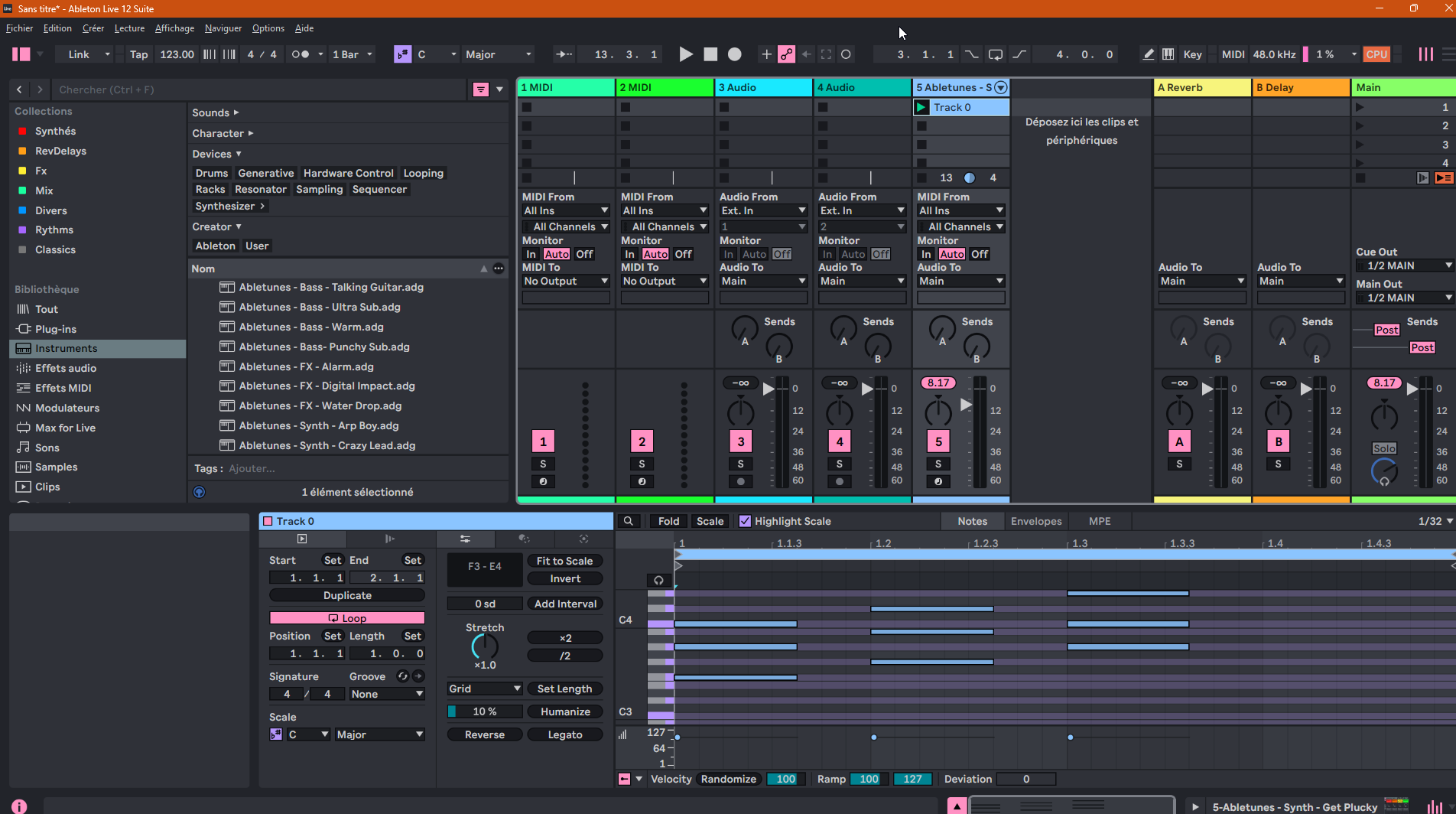The image size is (1456, 814).
Task: Solo track 3 Audio
Action: [x=740, y=464]
